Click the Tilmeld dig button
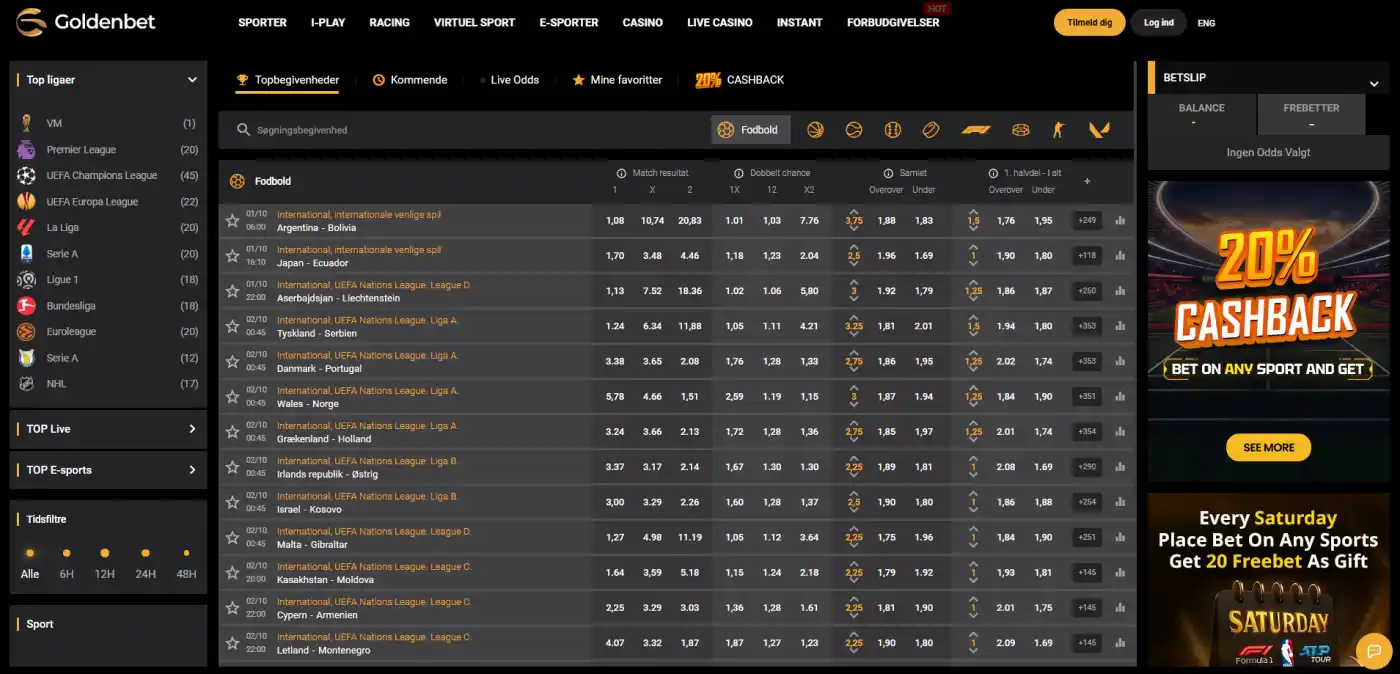This screenshot has height=674, width=1400. pos(1089,22)
